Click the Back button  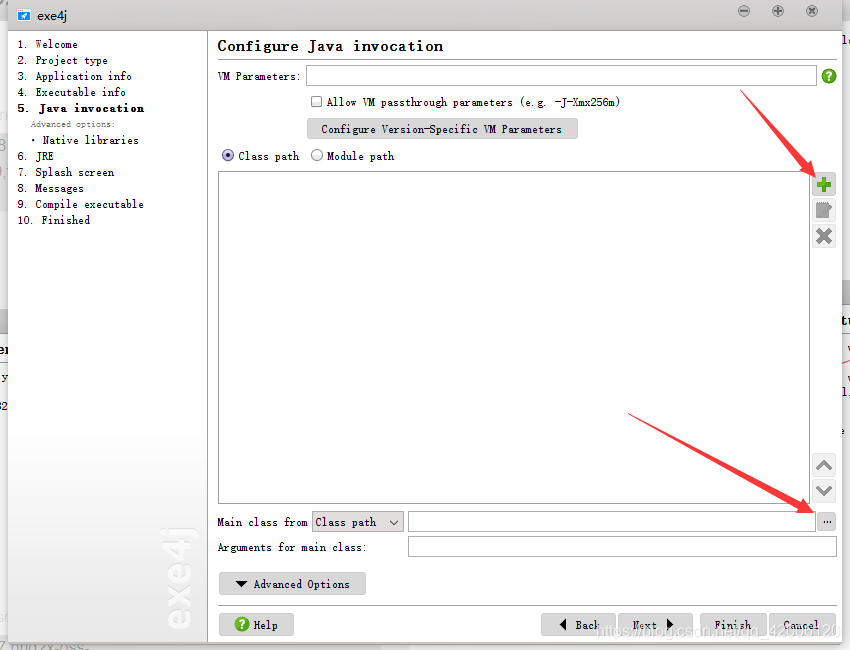578,625
